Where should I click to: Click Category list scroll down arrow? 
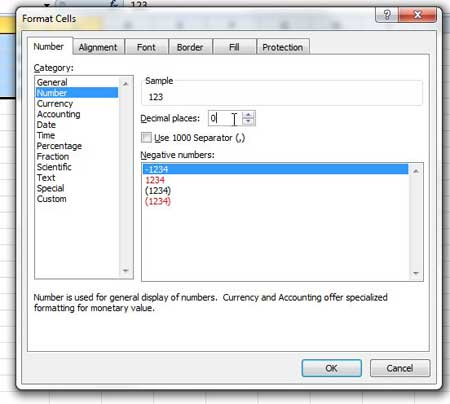(126, 271)
